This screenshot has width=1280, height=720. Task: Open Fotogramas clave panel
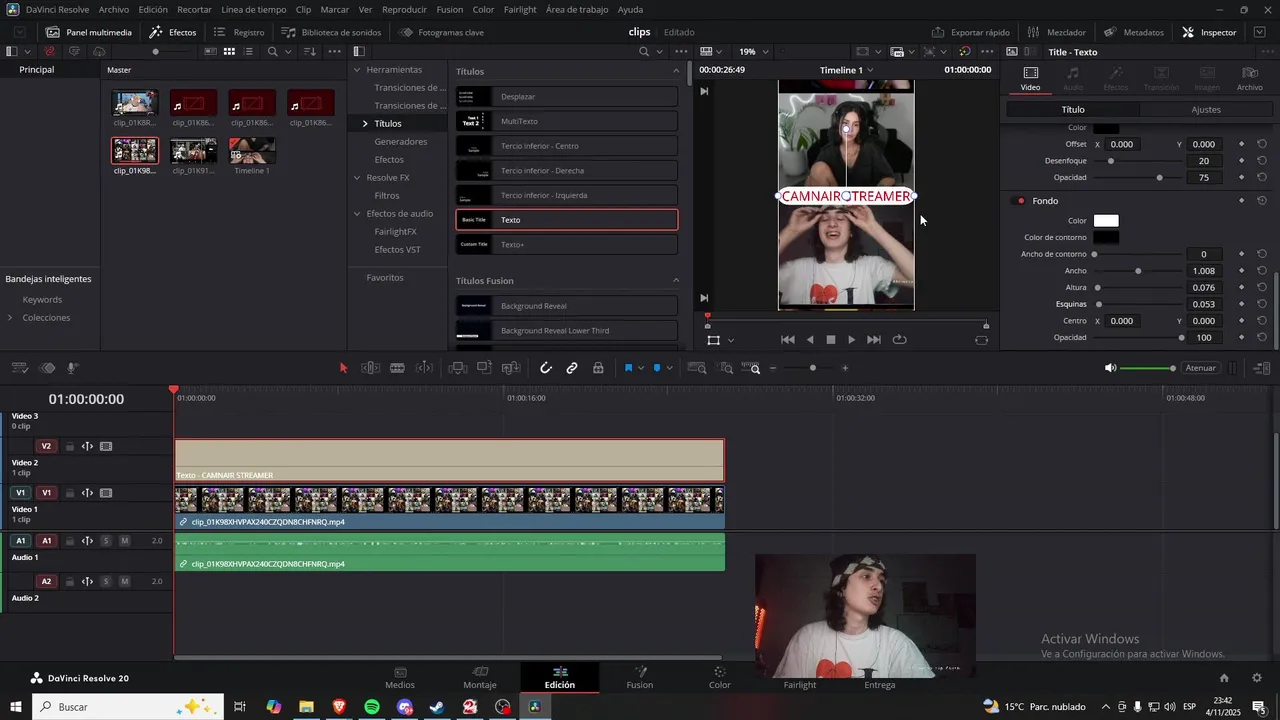(x=441, y=32)
